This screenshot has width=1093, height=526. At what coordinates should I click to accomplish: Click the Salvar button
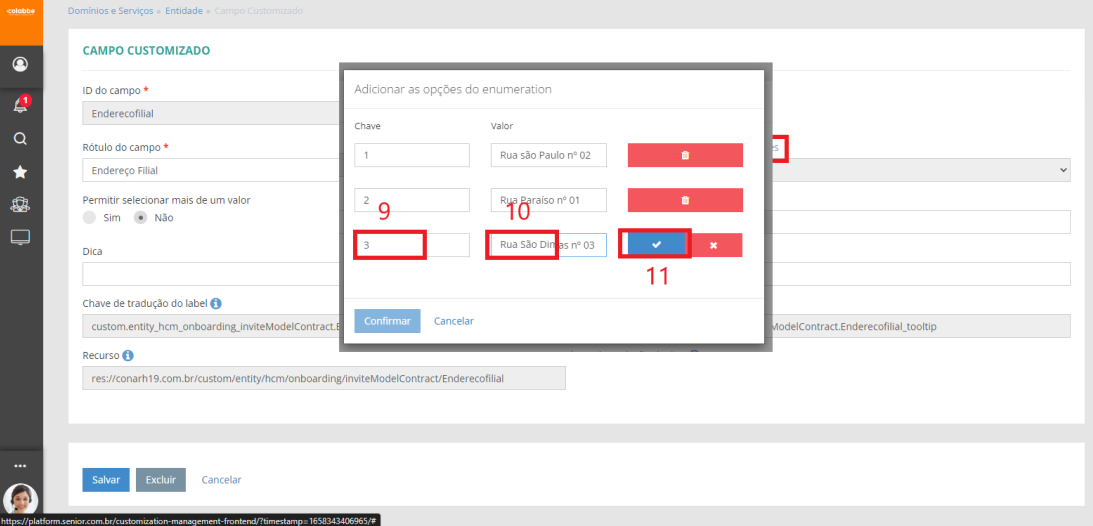tap(106, 480)
